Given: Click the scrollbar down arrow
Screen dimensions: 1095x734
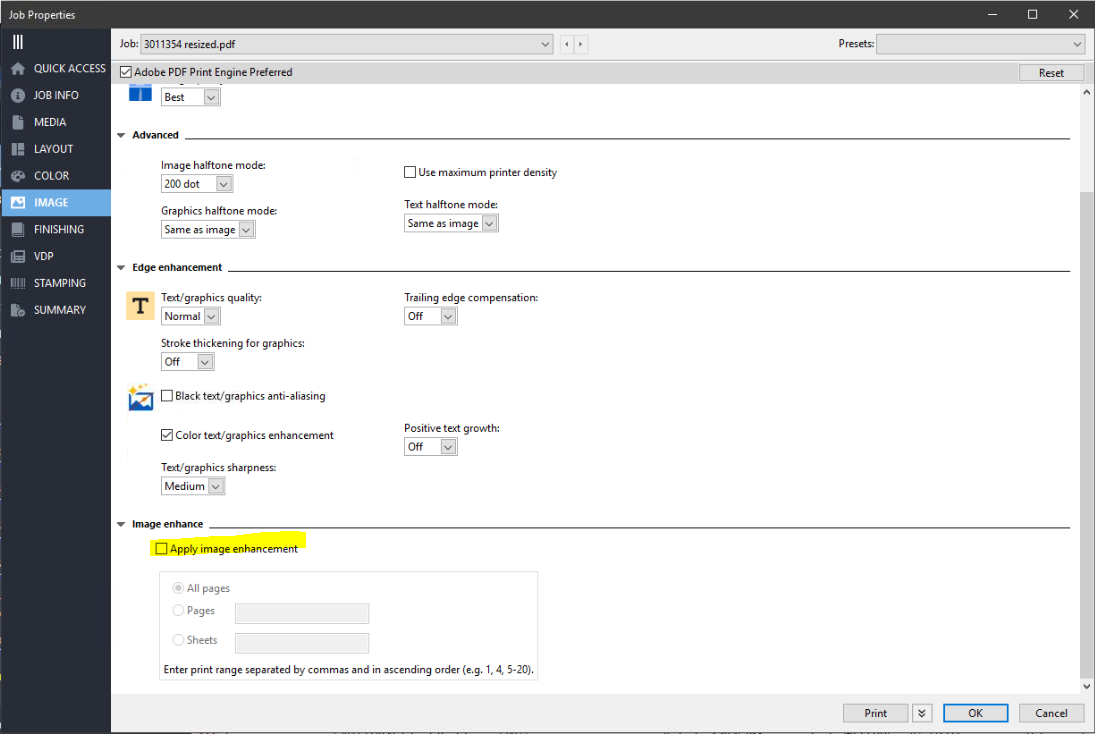Looking at the screenshot, I should pyautogui.click(x=1086, y=687).
